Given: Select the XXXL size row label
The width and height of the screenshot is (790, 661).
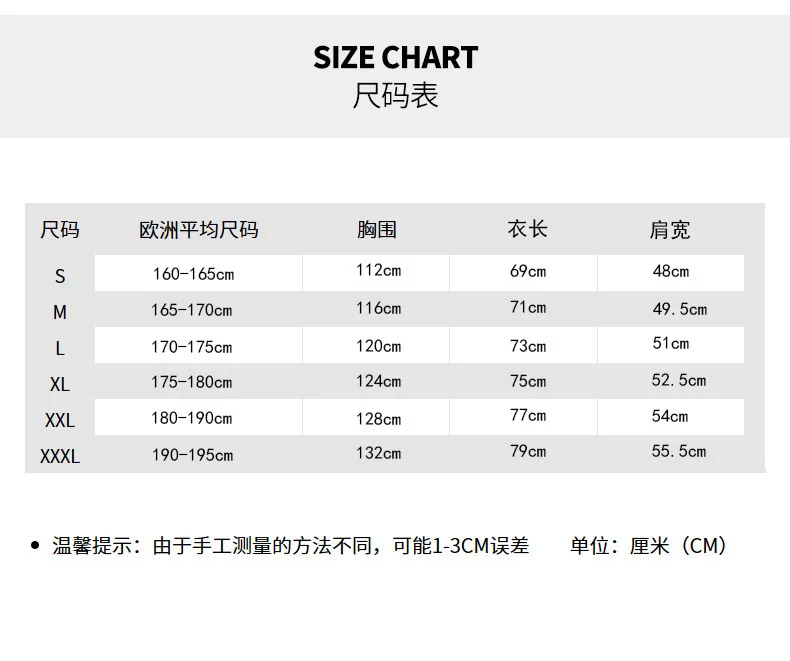Looking at the screenshot, I should pos(60,456).
